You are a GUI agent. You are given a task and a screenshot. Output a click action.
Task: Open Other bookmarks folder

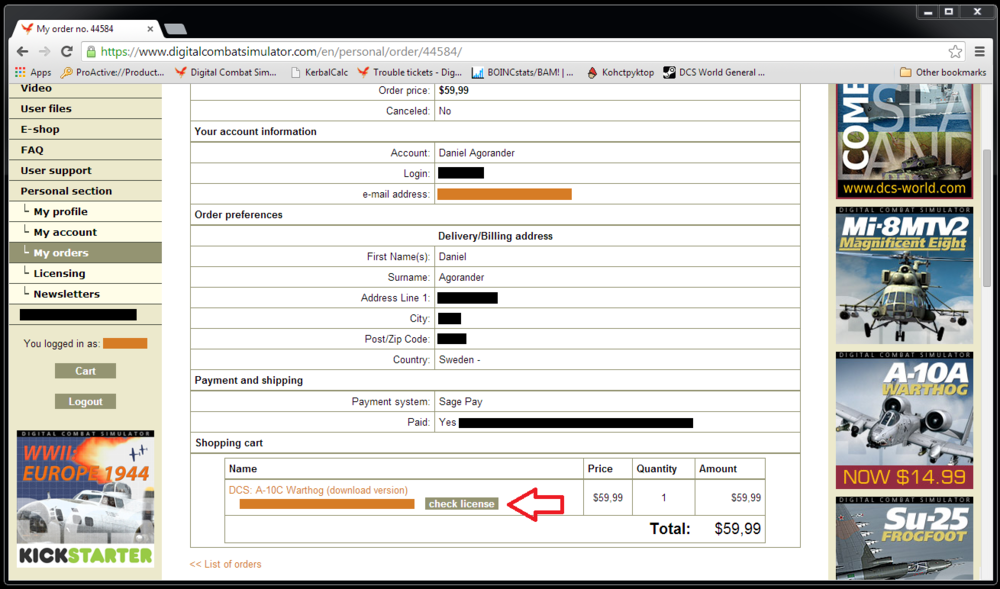coord(943,73)
